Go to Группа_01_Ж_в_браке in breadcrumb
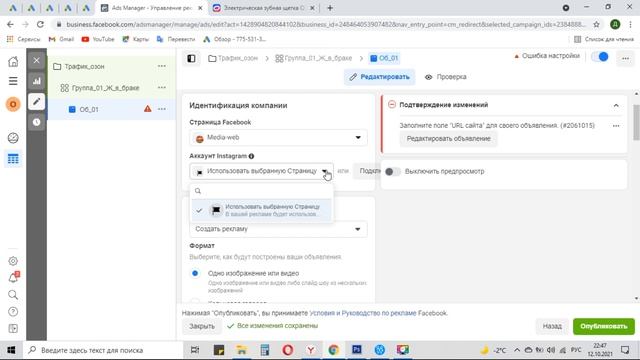Screen dimensions: 640x360 313,58
